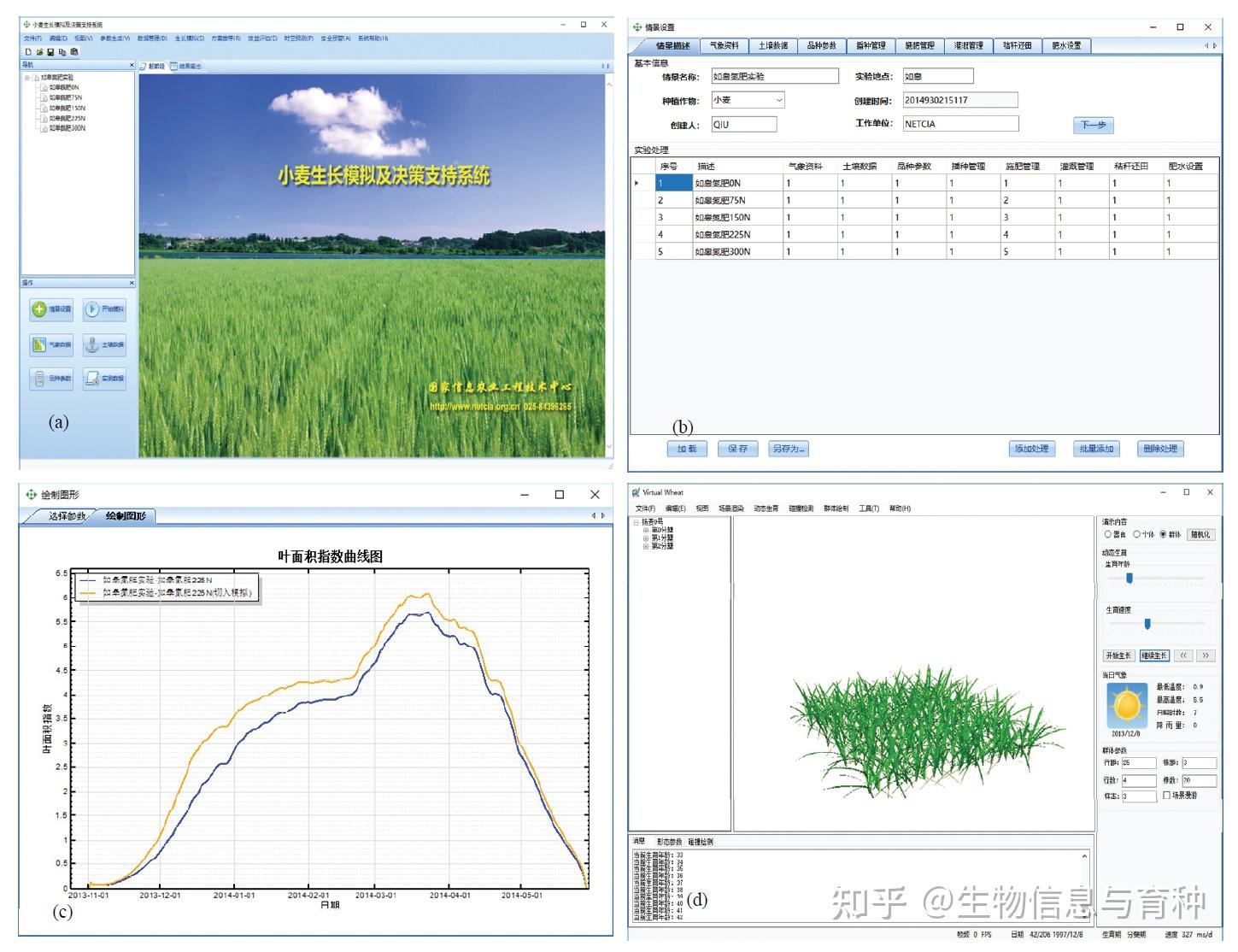Click the 继续生长 button
The image size is (1238, 952).
(1155, 656)
